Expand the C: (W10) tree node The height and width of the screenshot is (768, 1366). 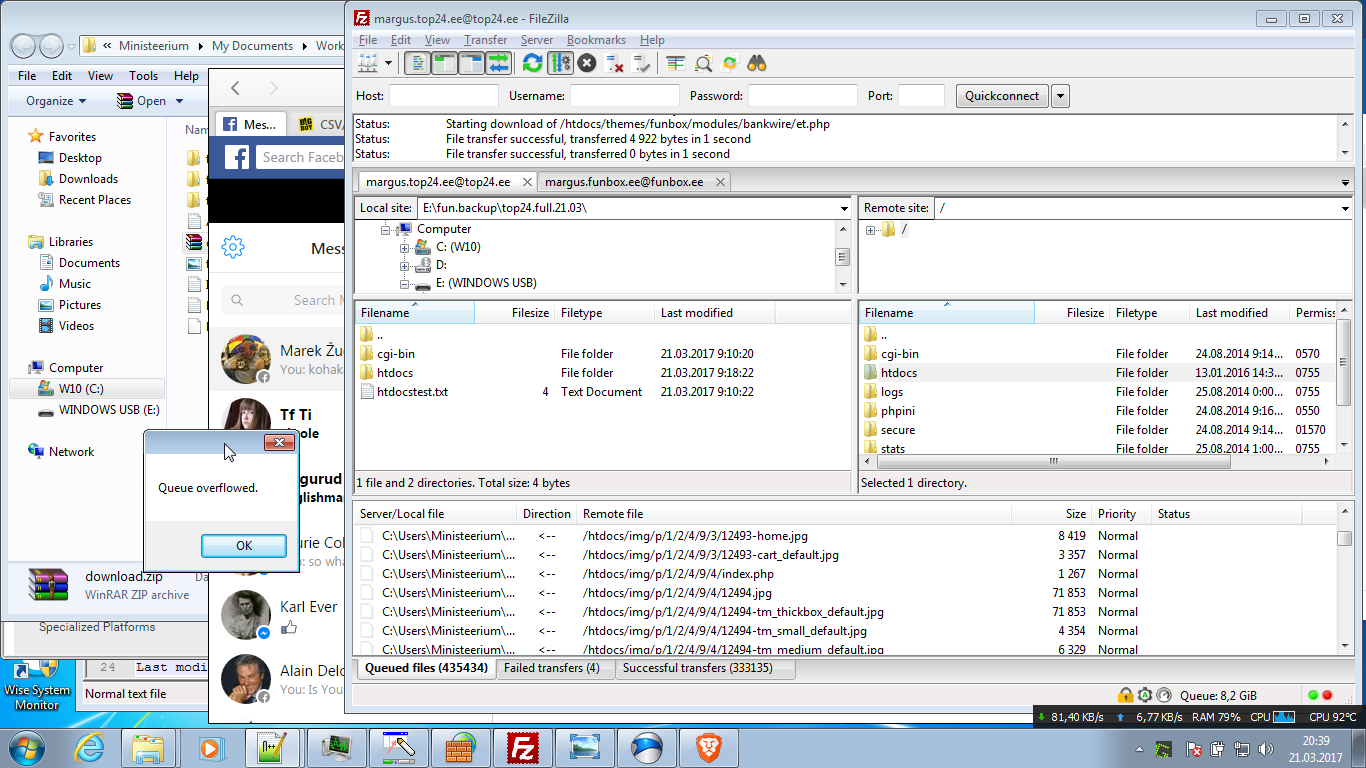point(405,247)
